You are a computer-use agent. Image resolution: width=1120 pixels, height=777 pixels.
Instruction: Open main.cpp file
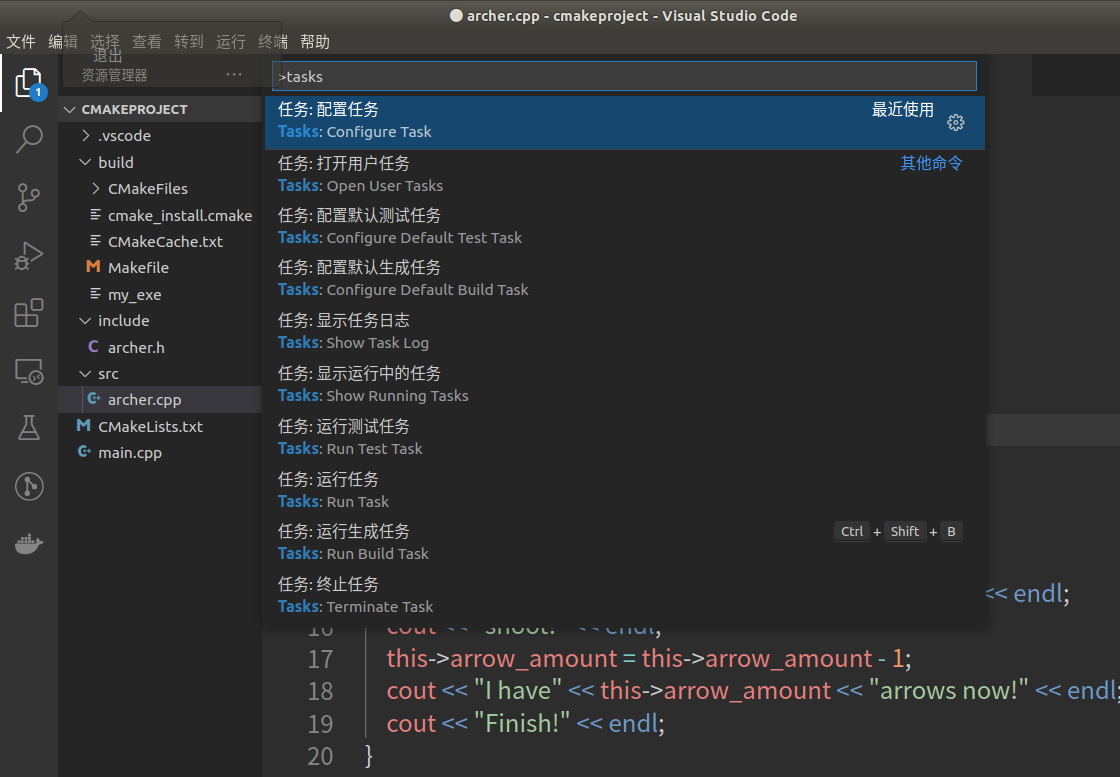pyautogui.click(x=160, y=453)
